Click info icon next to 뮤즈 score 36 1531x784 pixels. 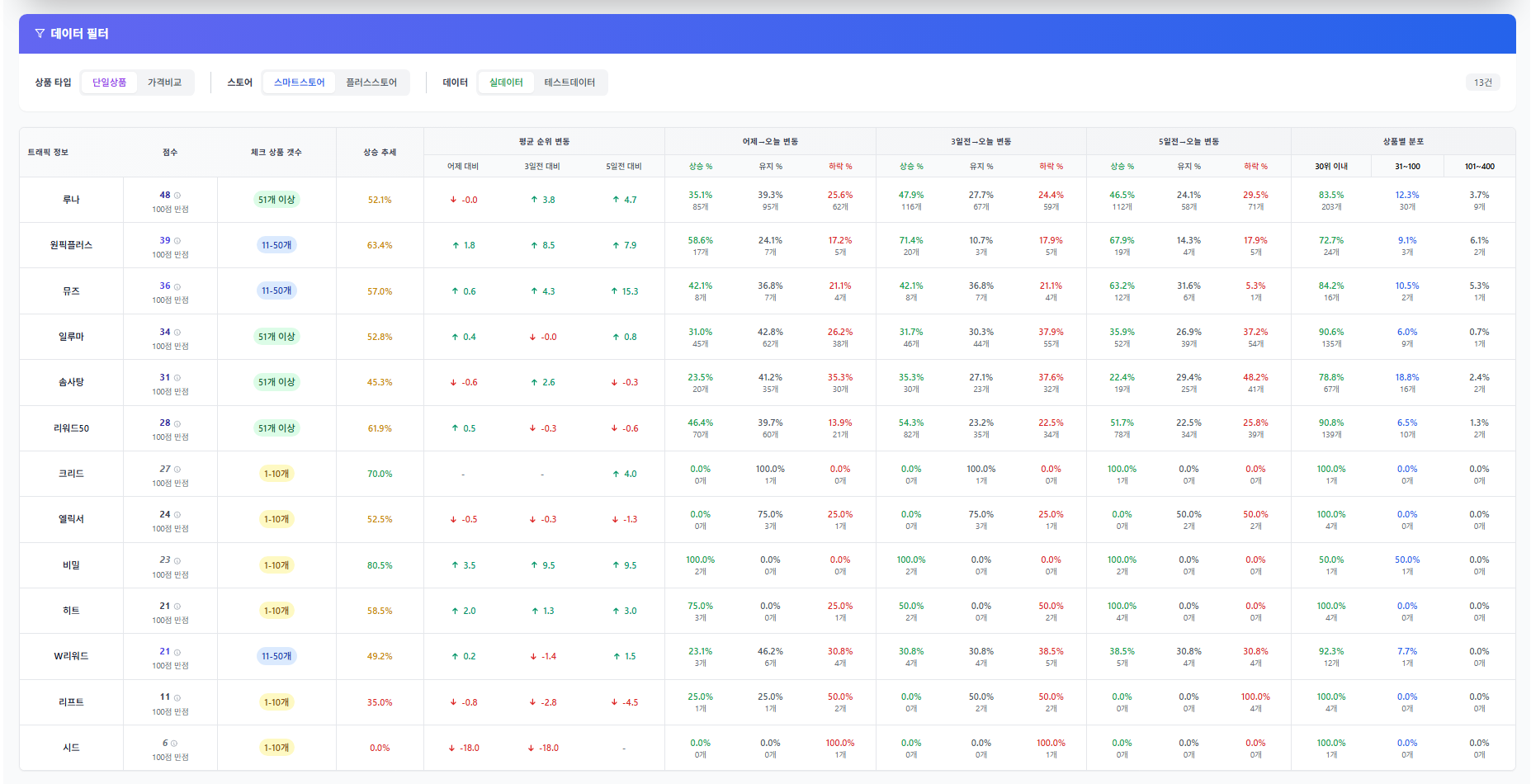click(x=177, y=286)
